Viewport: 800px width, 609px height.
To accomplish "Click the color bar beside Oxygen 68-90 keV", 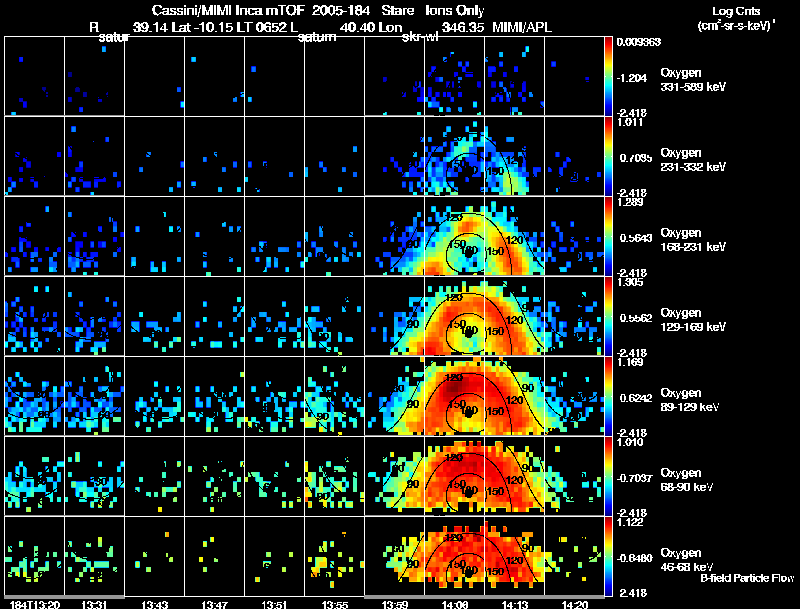I will pos(608,476).
